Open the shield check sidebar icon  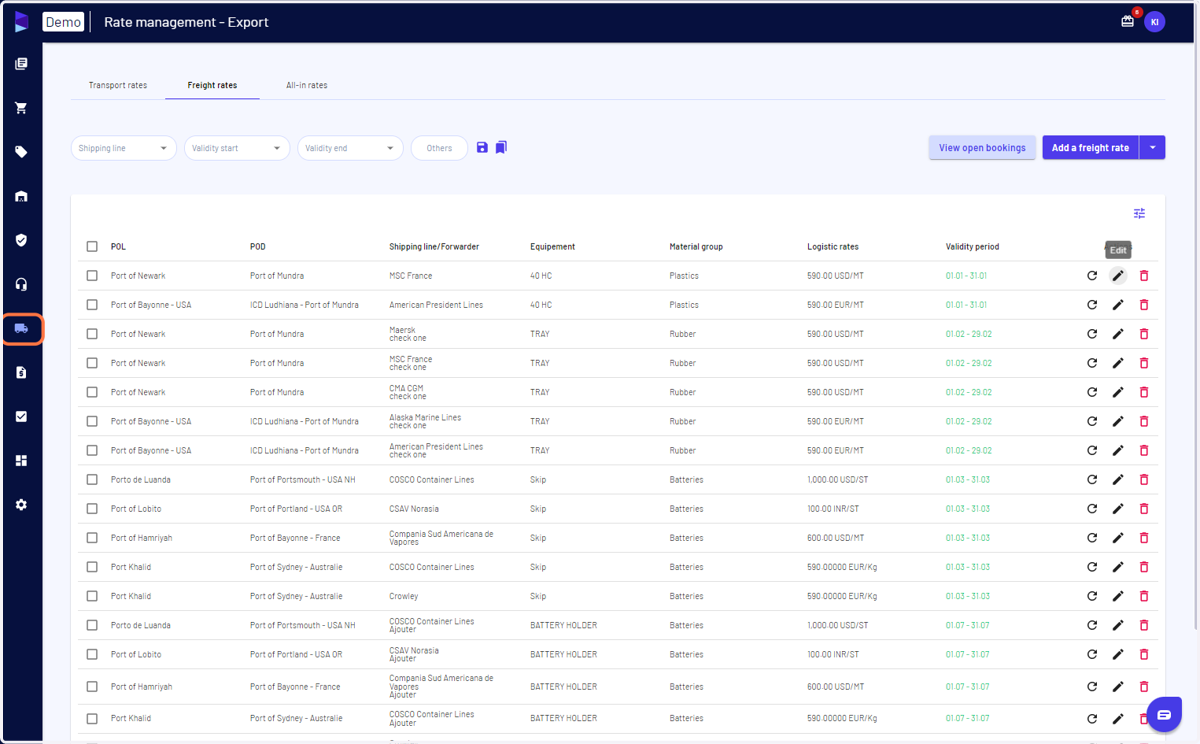pyautogui.click(x=21, y=240)
